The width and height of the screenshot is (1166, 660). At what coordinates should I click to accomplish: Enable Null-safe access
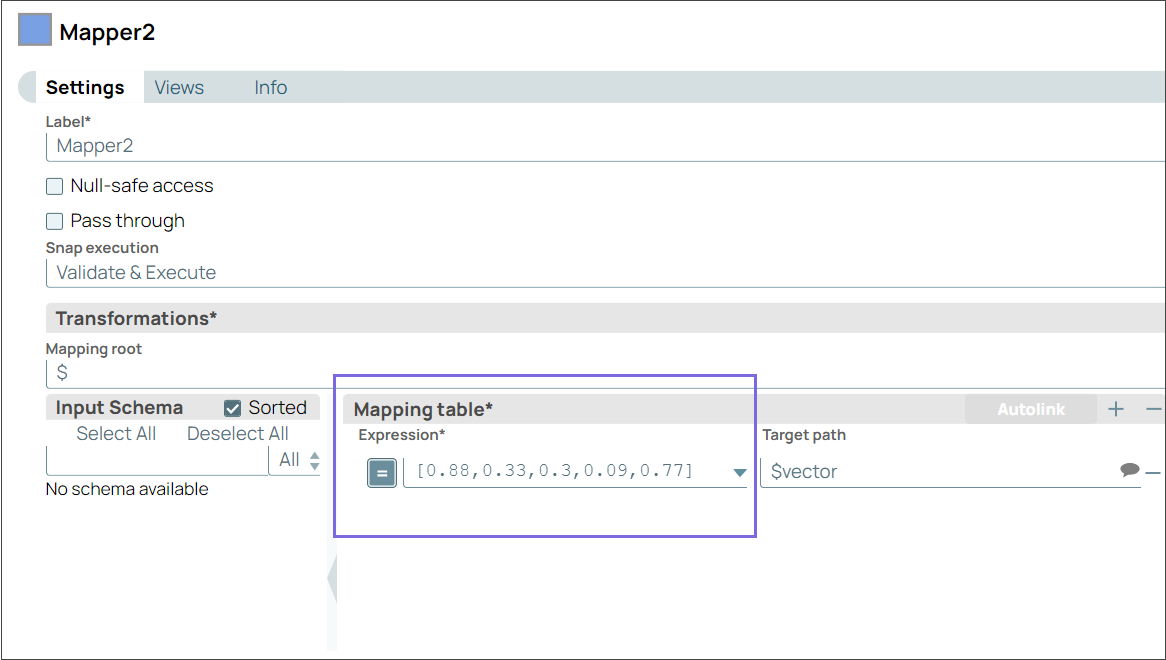pos(54,185)
